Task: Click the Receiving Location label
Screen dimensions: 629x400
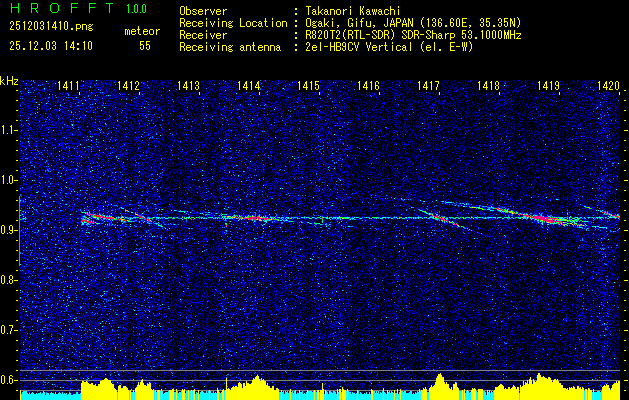Action: tap(233, 23)
